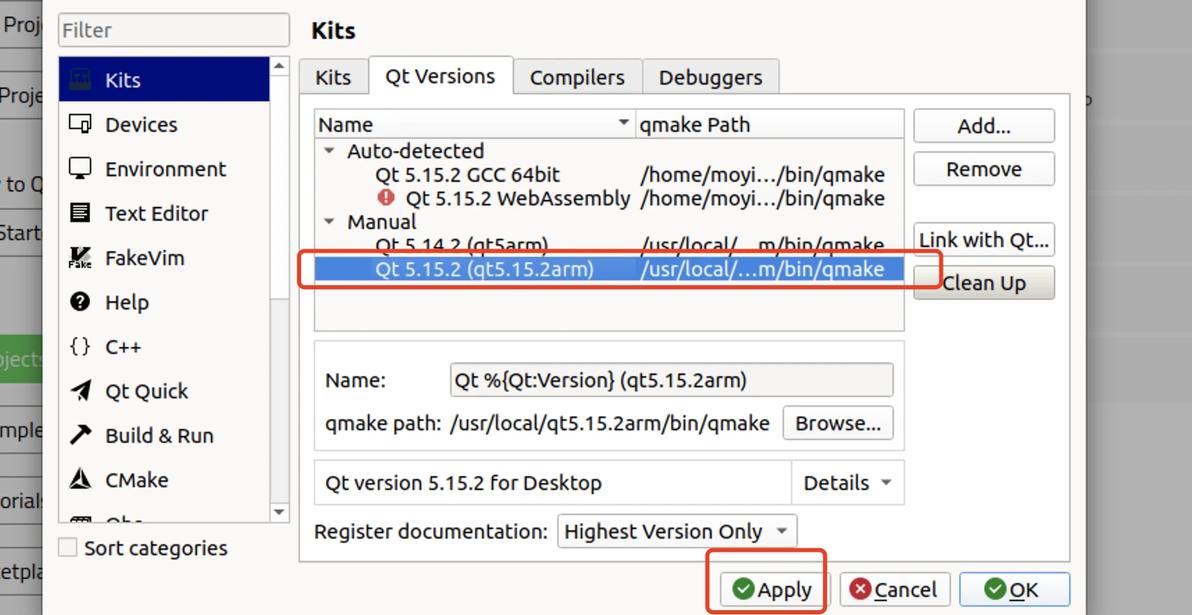
Task: Switch to the Debuggers tab
Action: point(710,77)
